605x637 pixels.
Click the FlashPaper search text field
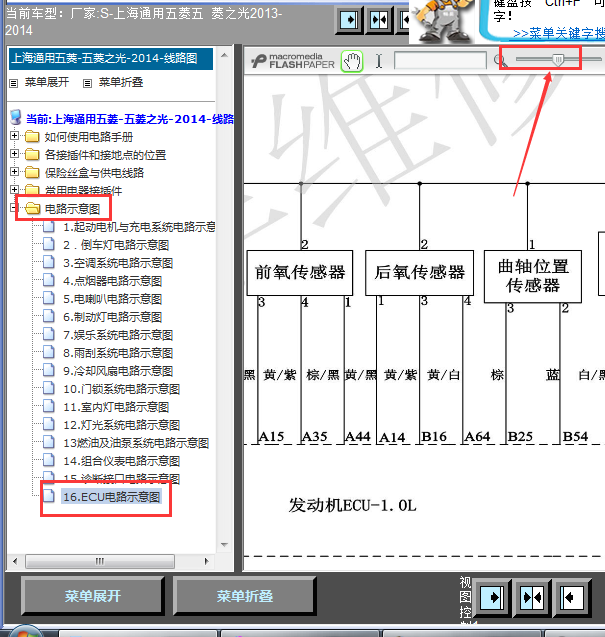tap(440, 61)
